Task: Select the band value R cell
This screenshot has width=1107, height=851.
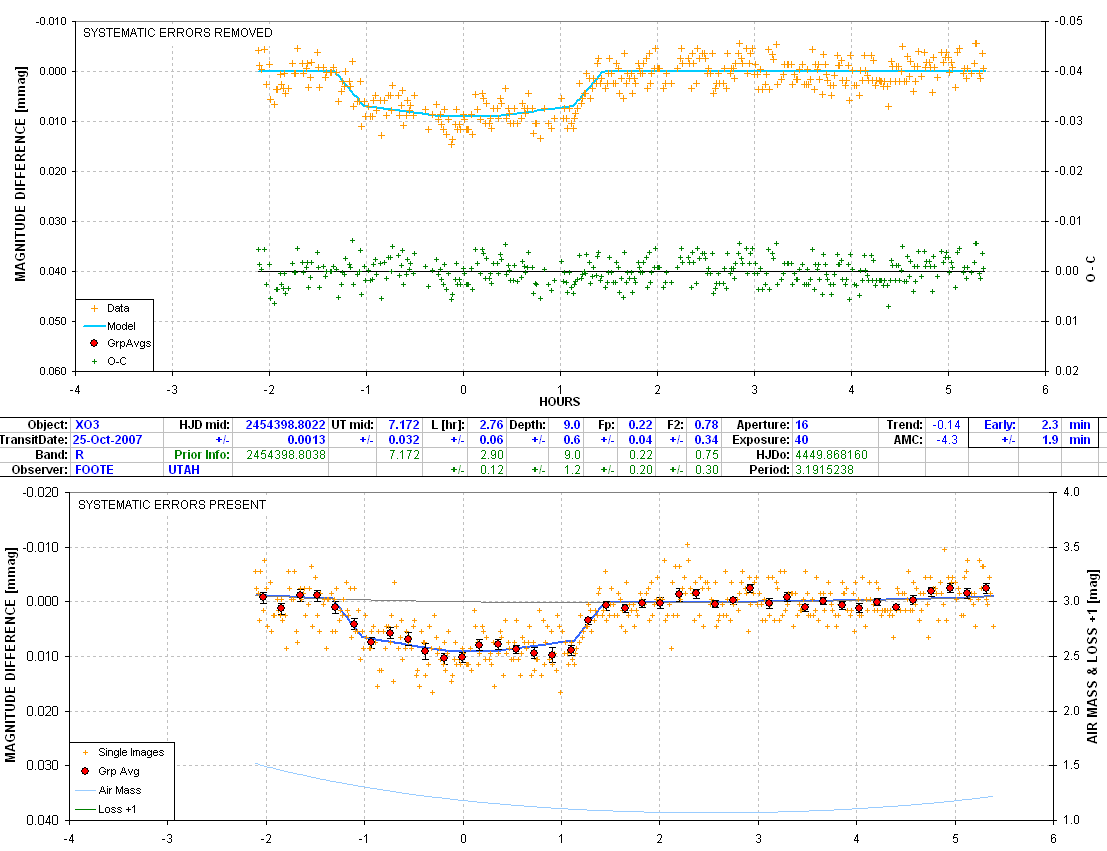Action: point(79,455)
